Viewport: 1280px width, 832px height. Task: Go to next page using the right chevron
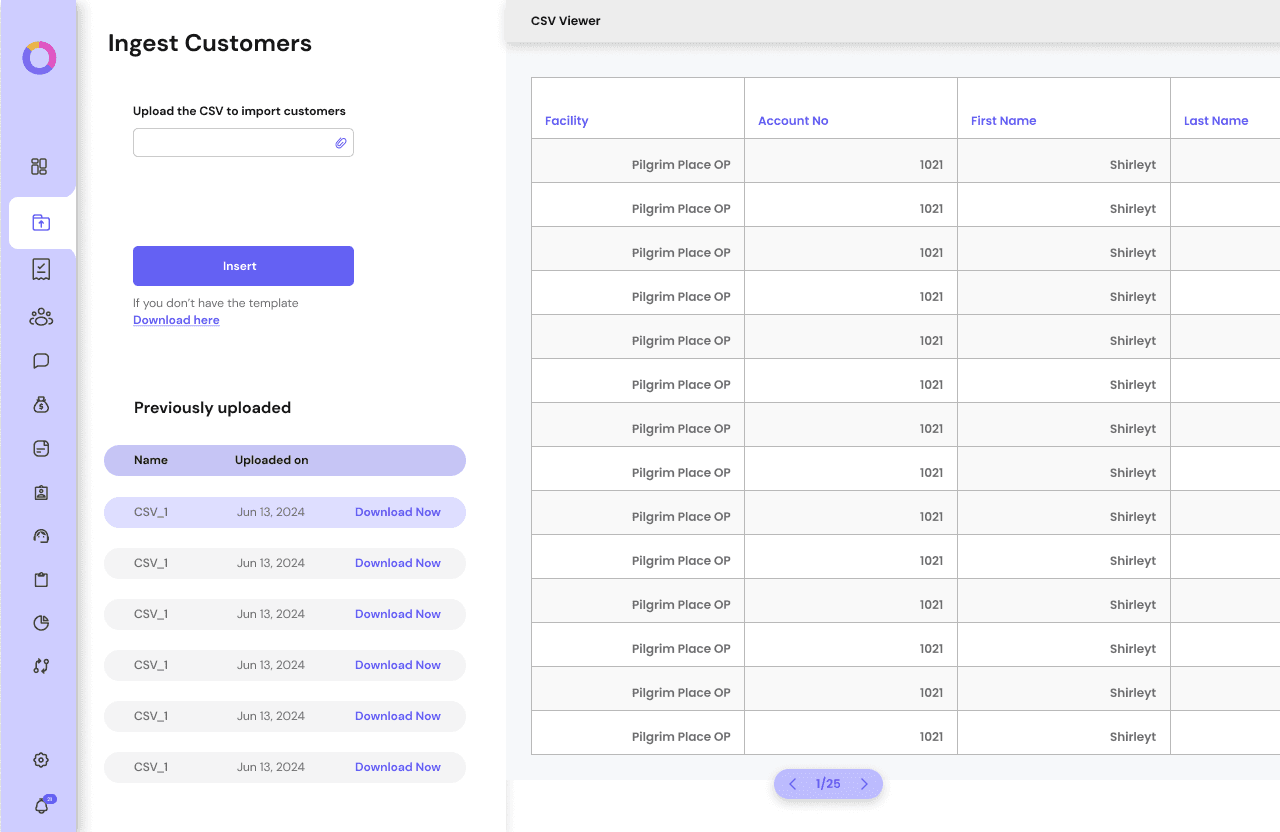pyautogui.click(x=864, y=784)
